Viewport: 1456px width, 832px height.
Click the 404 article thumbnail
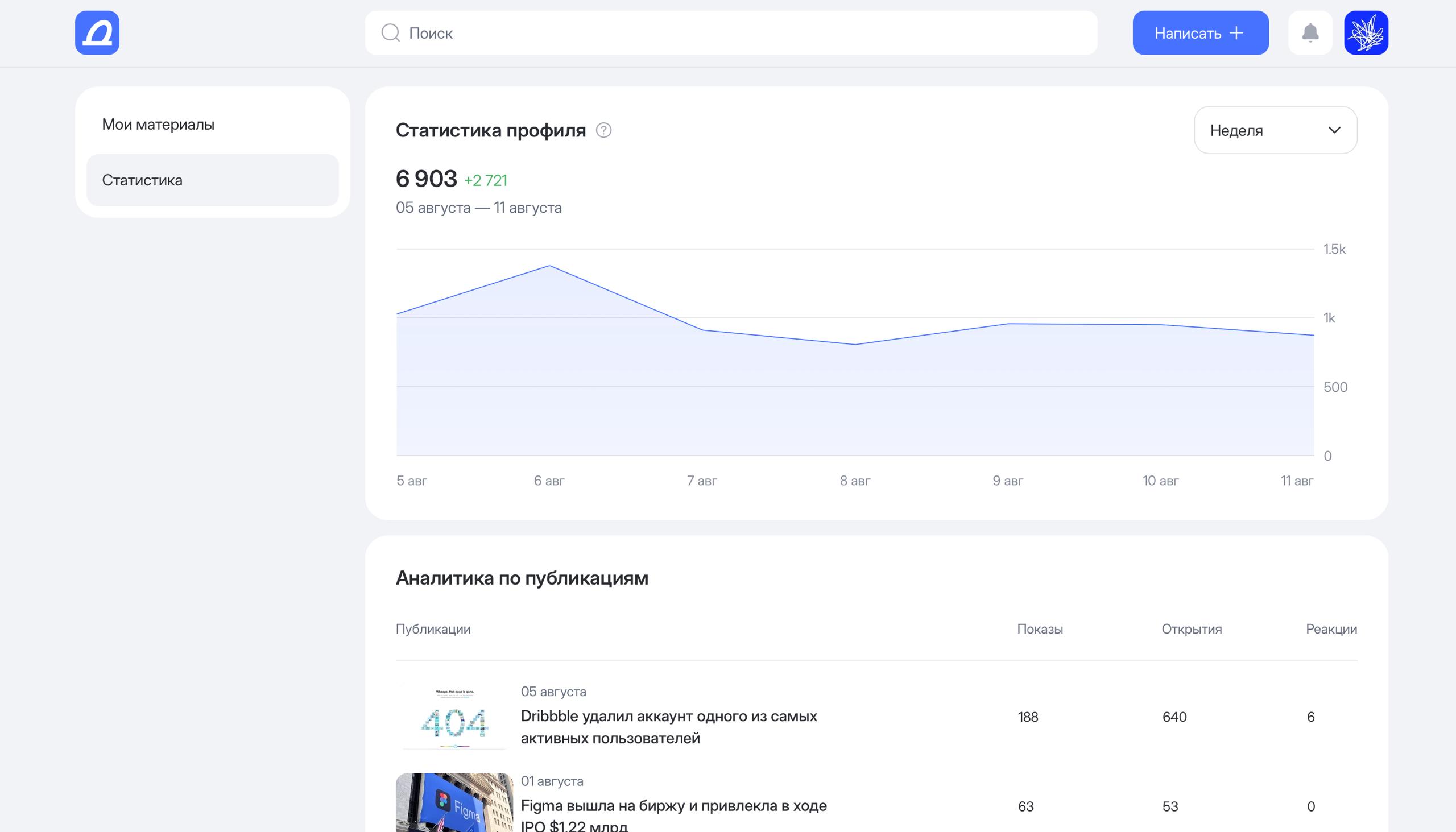[454, 717]
